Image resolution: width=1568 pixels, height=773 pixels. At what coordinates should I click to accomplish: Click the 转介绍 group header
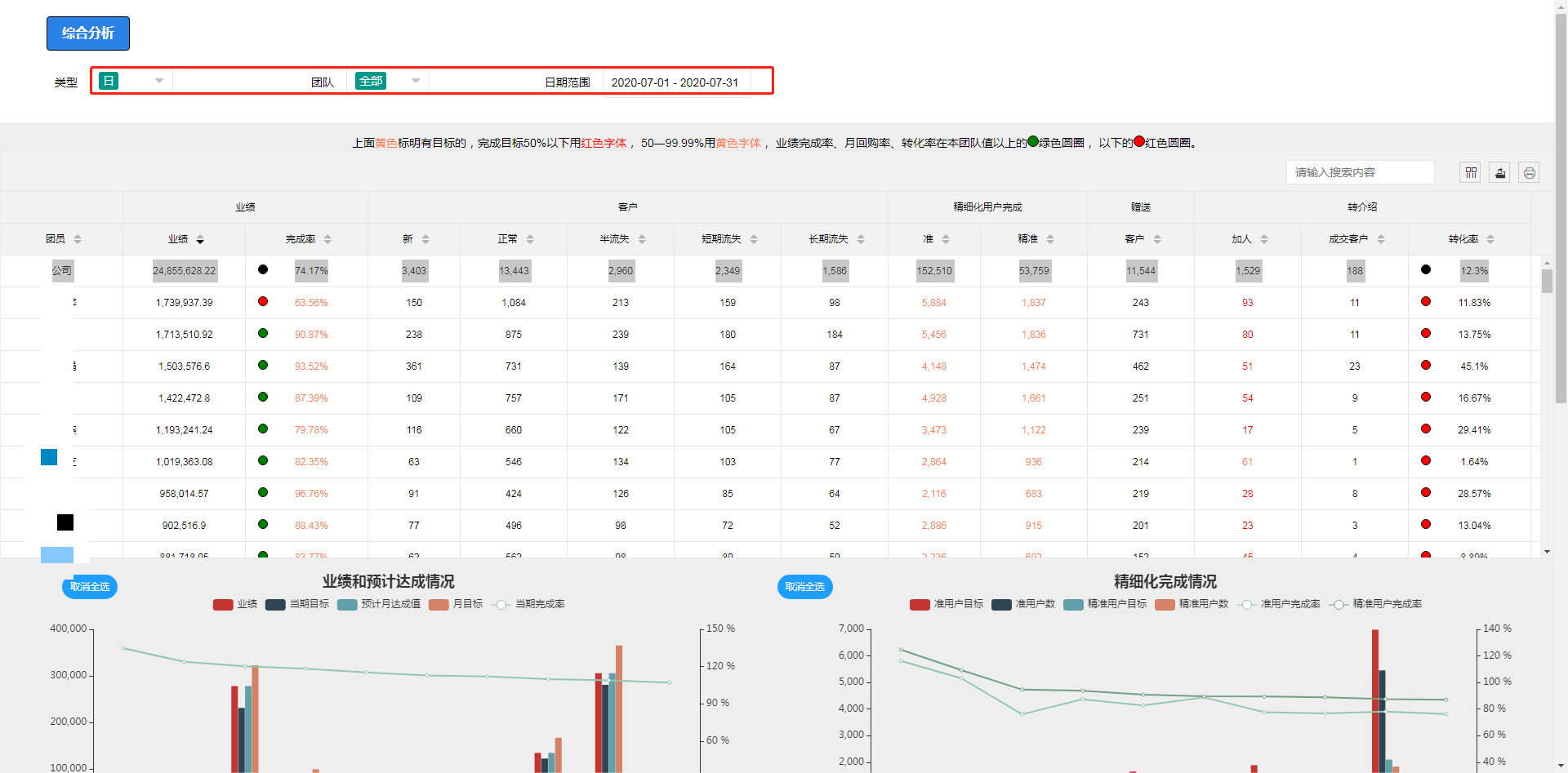tap(1362, 207)
